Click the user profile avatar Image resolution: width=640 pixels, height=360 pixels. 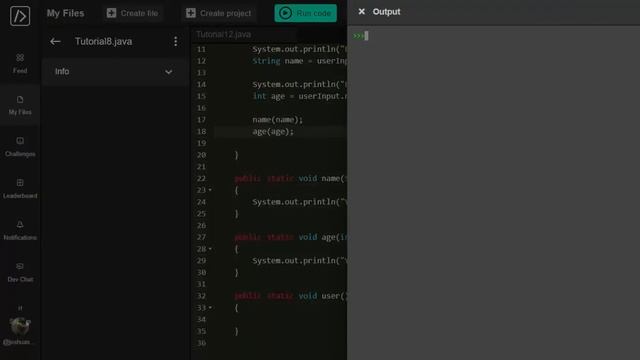[x=20, y=327]
